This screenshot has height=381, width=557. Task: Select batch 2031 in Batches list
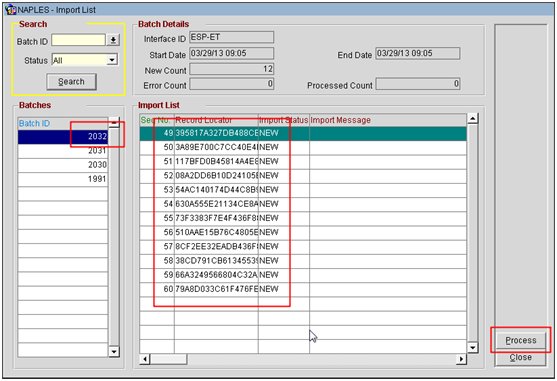(63, 151)
